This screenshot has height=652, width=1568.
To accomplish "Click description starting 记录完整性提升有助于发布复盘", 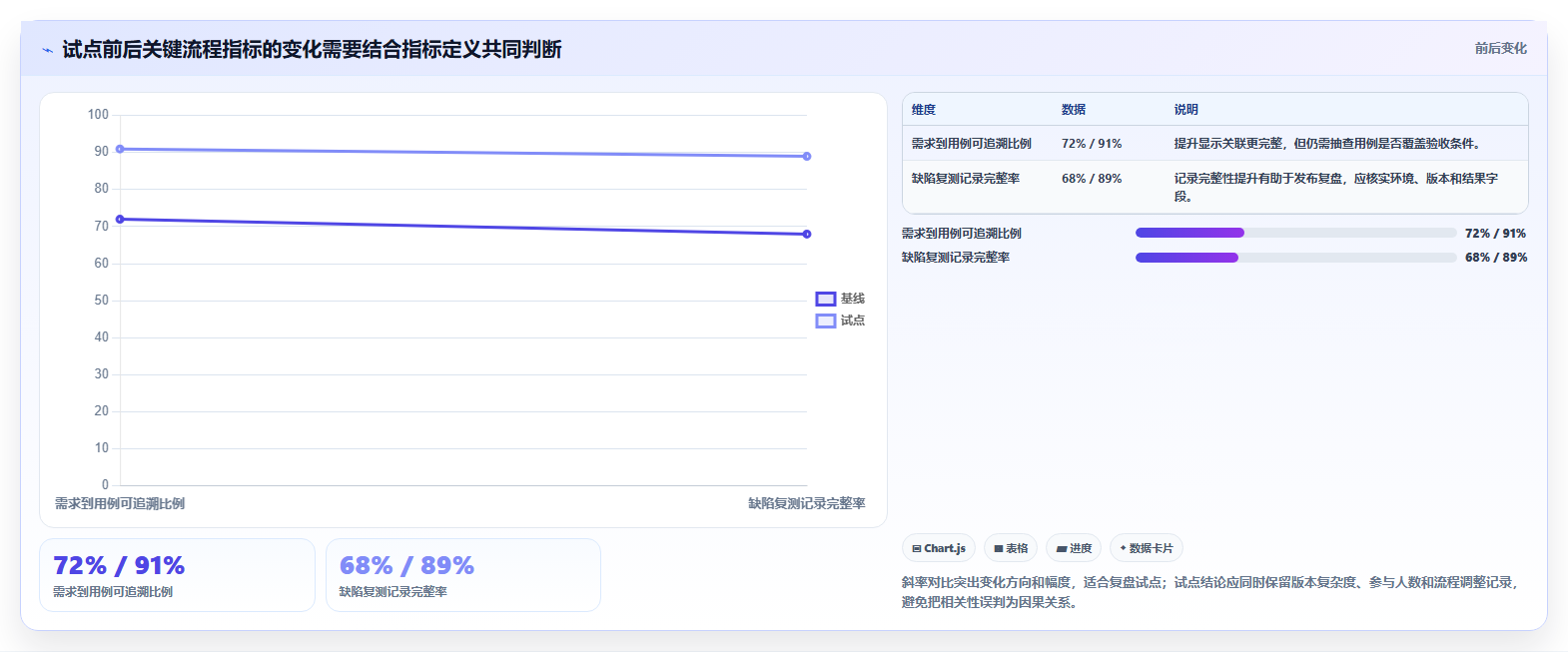I will click(x=1336, y=187).
